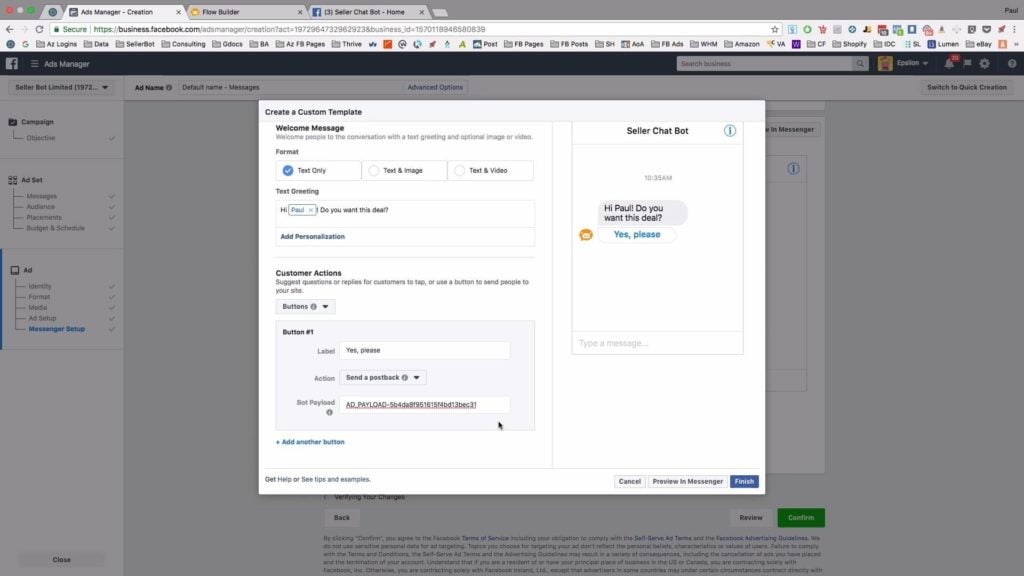1024x576 pixels.
Task: Select Messages in the Ad Set tree
Action: coord(42,196)
